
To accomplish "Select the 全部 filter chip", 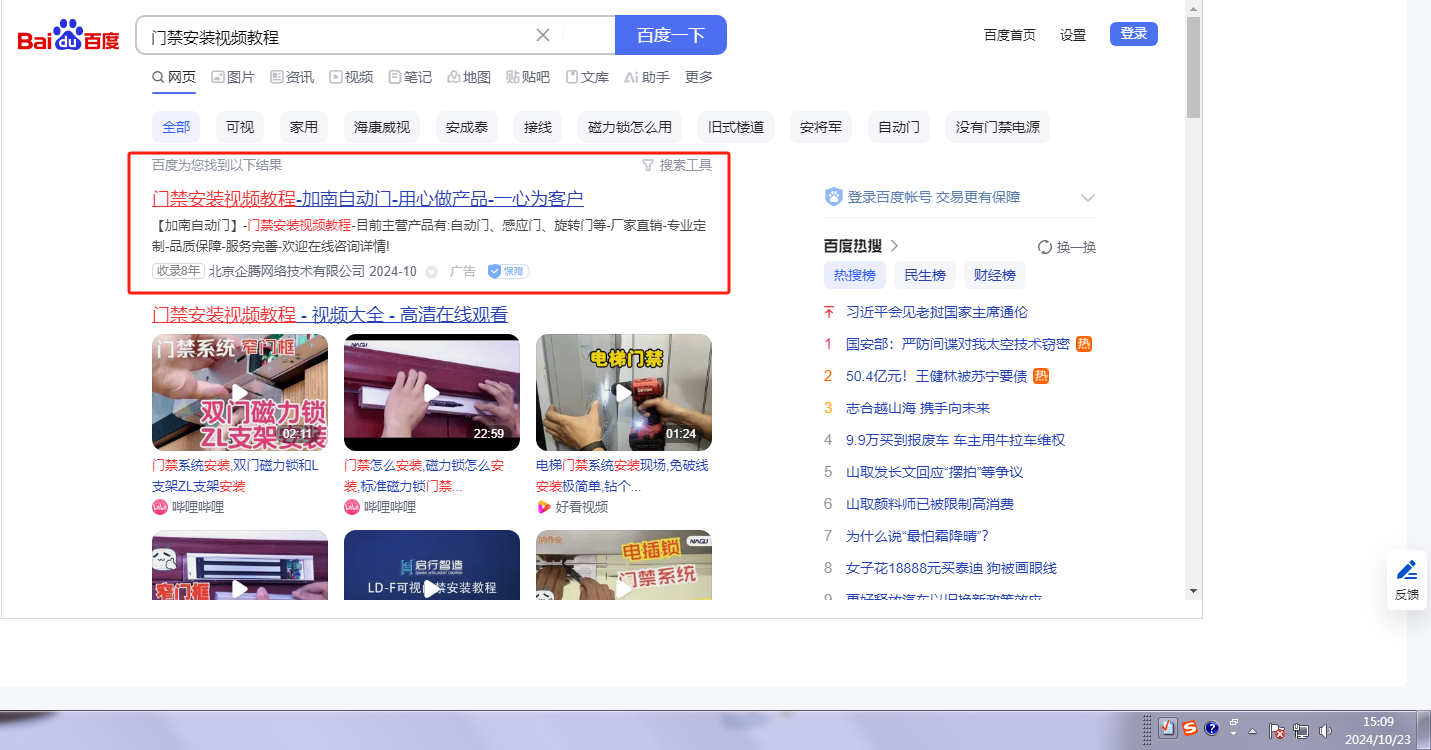I will click(176, 127).
